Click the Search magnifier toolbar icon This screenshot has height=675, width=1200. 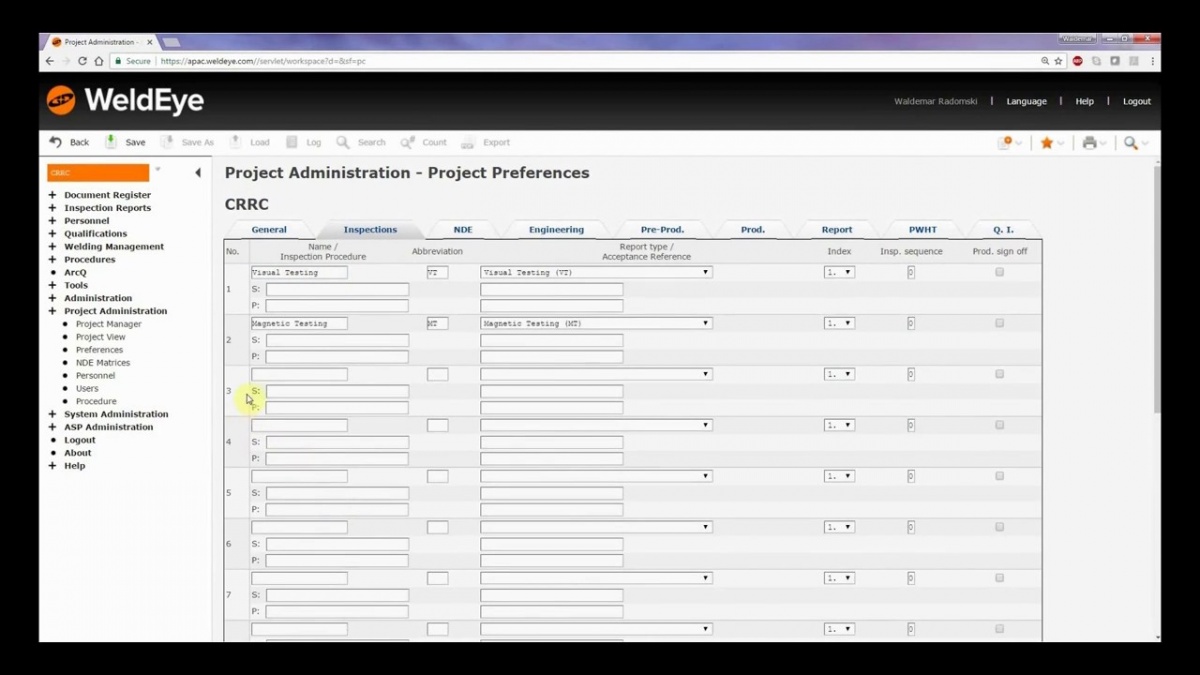click(x=343, y=143)
